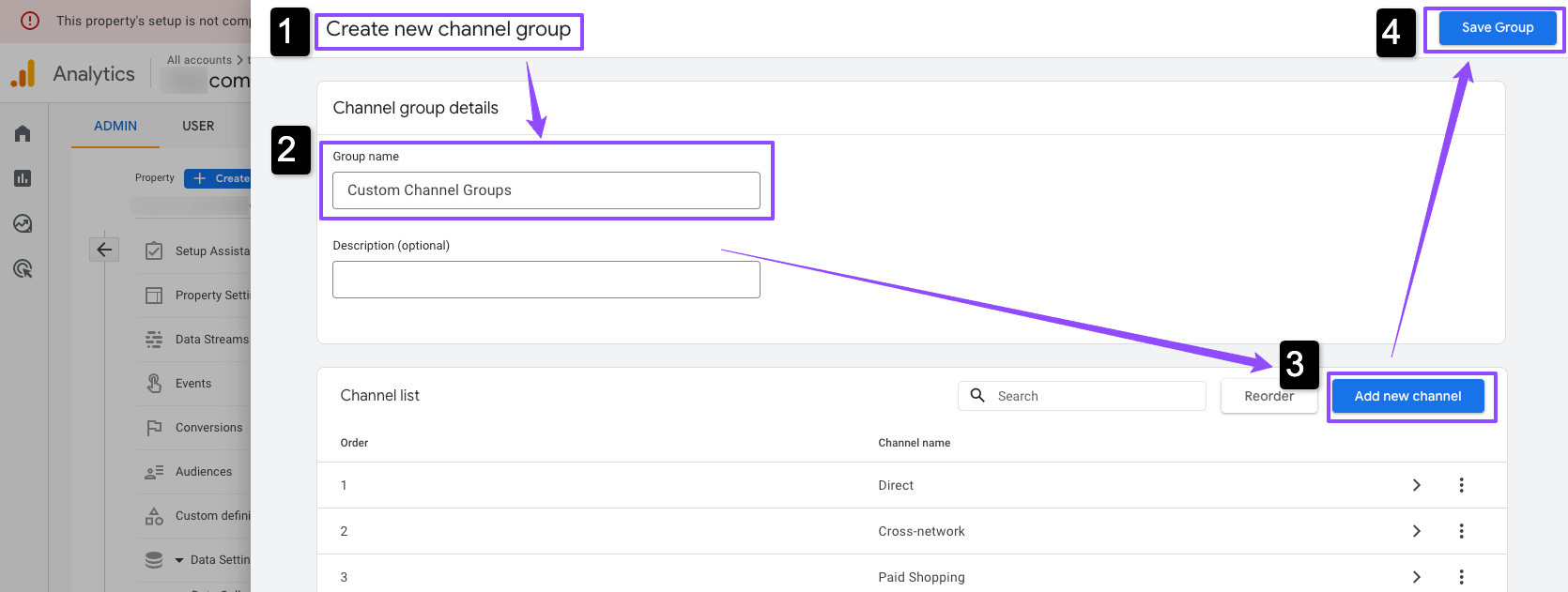Image resolution: width=1568 pixels, height=592 pixels.
Task: Click Add new channel button
Action: click(1407, 396)
